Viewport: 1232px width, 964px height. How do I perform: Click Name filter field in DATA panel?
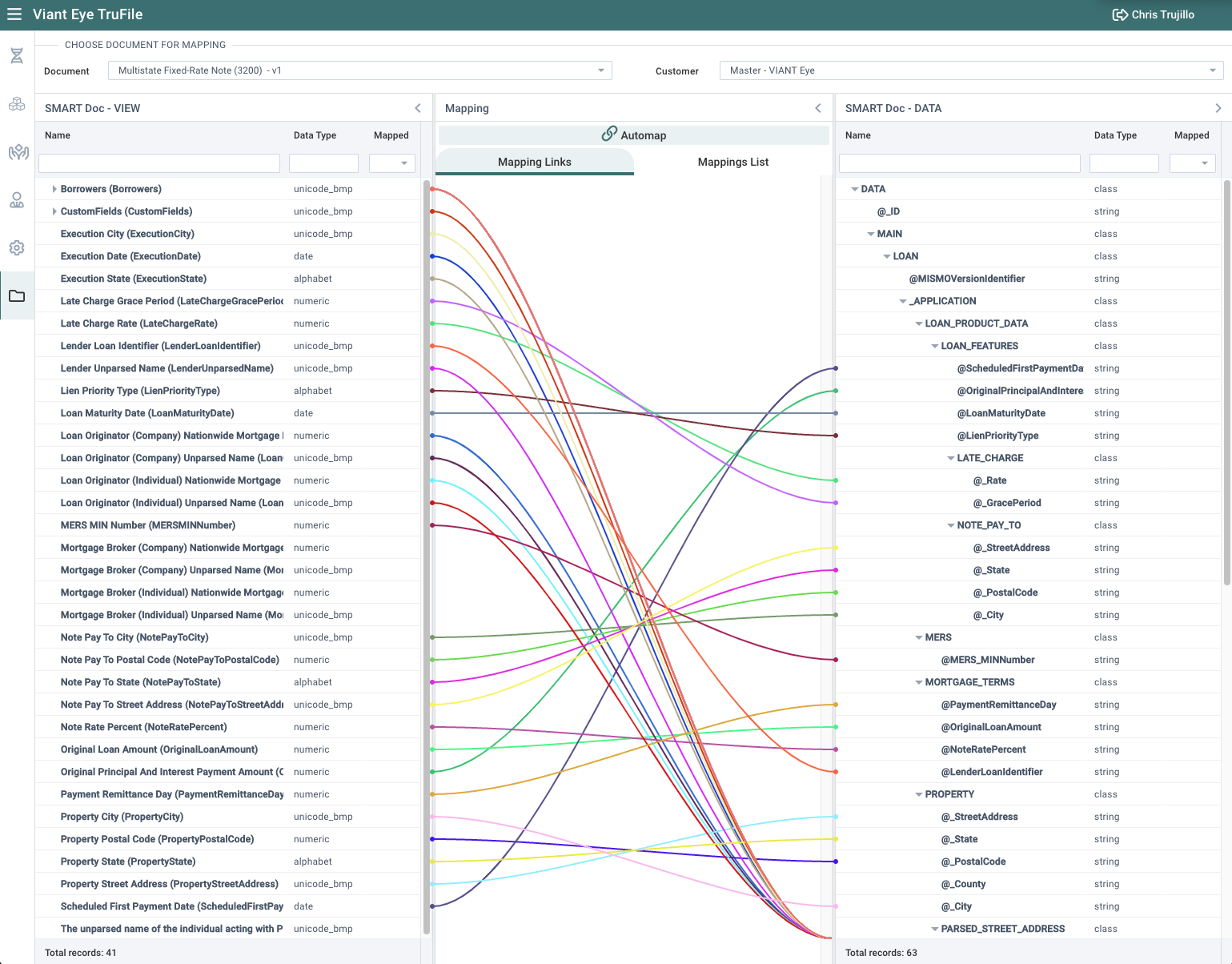pyautogui.click(x=959, y=163)
